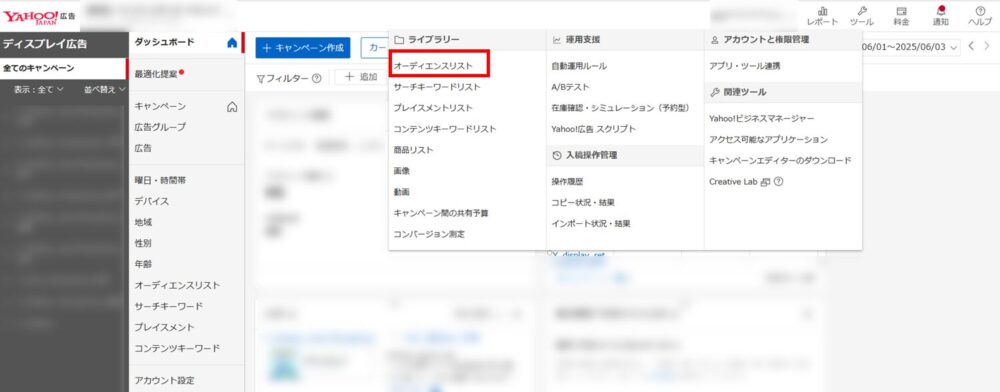
Task: Expand the 並べ替え sort dropdown
Action: coord(105,90)
